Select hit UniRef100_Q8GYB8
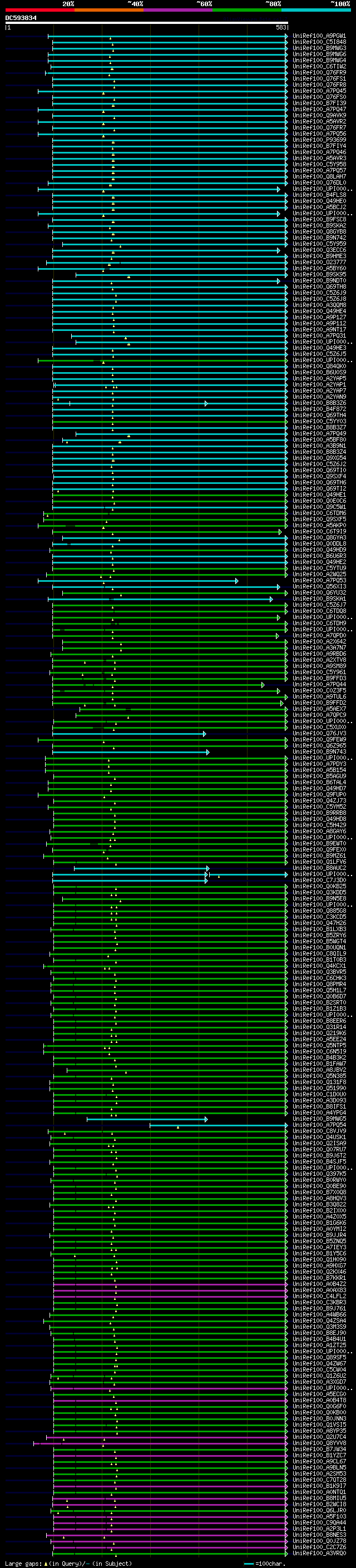 click(319, 232)
